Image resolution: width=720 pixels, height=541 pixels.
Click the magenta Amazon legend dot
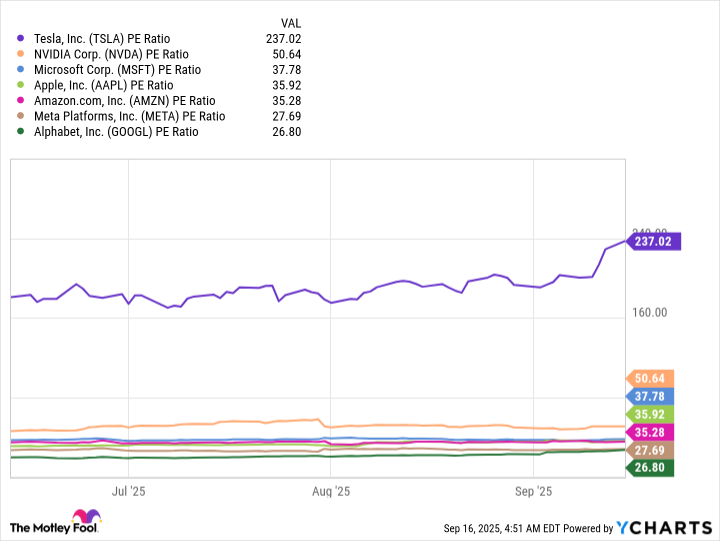click(20, 100)
